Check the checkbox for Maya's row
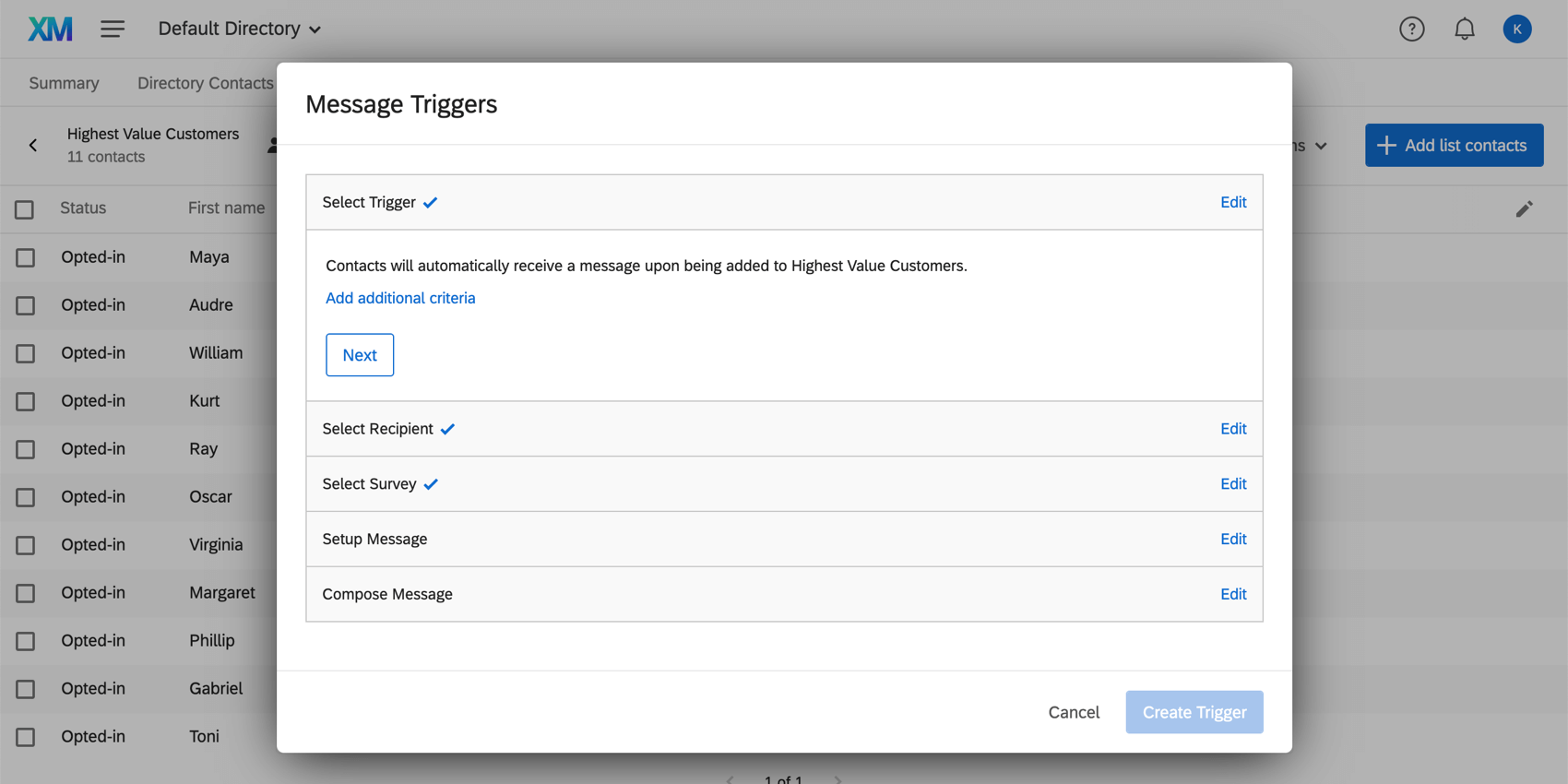 (25, 257)
